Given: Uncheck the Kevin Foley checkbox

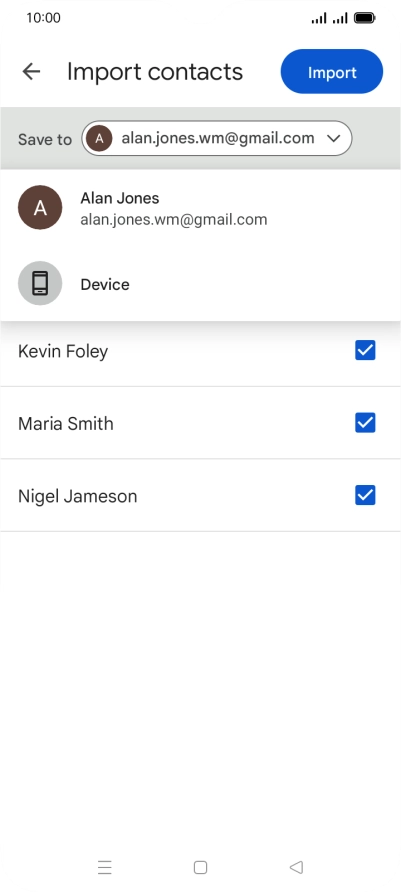Looking at the screenshot, I should (365, 350).
